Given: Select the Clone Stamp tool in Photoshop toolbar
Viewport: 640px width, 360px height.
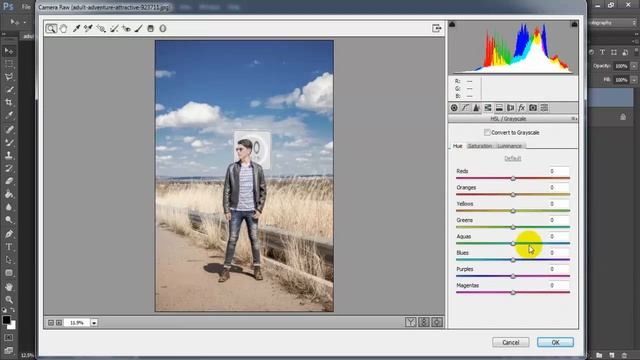Looking at the screenshot, I should [9, 156].
